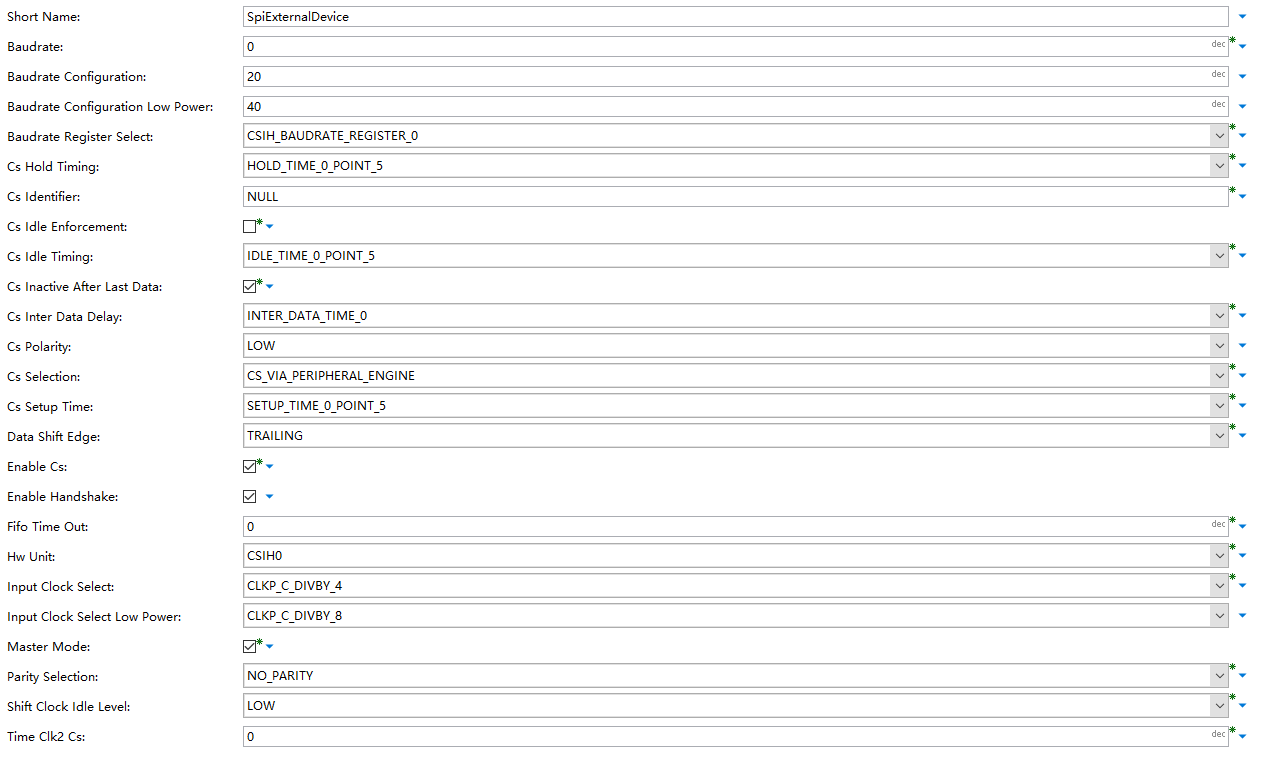This screenshot has width=1263, height=767.
Task: Open options for Baudrate Configuration Low Power
Action: (x=1240, y=105)
